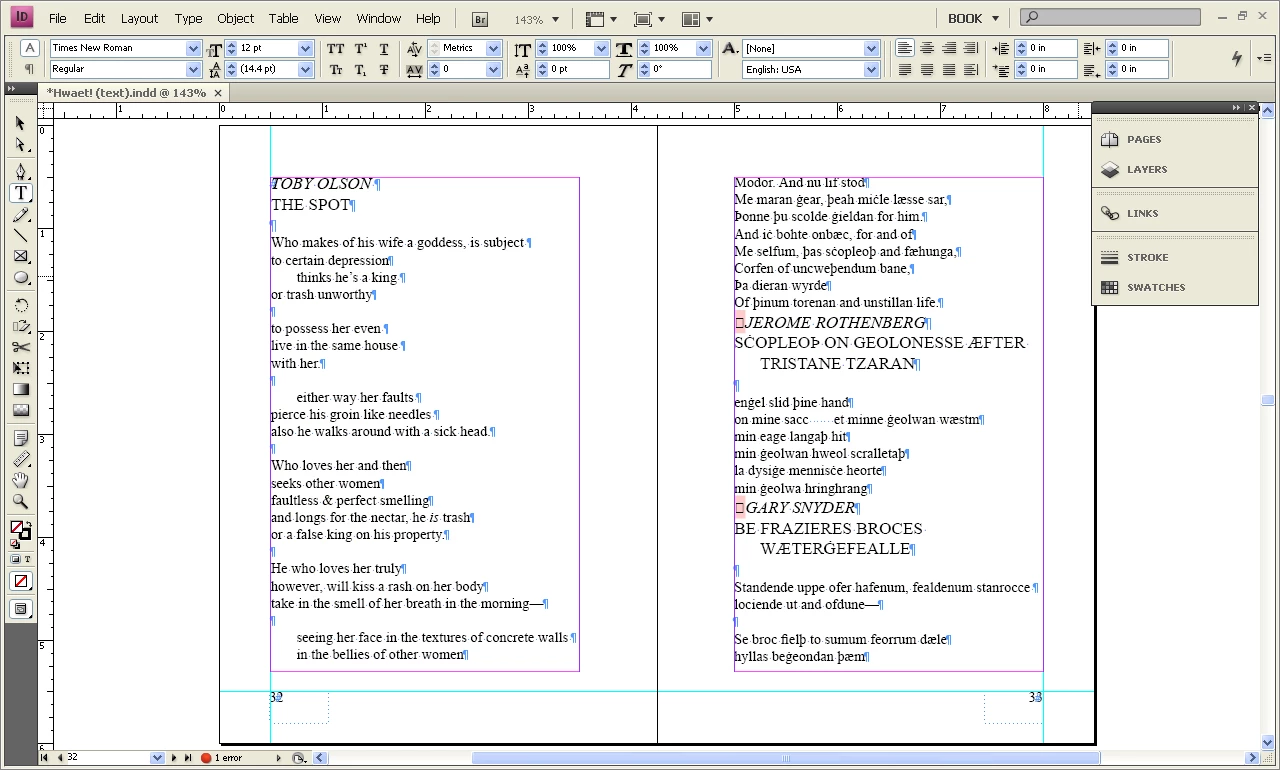Viewport: 1280px width, 770px height.
Task: Select the Direct Selection tool
Action: pyautogui.click(x=20, y=145)
